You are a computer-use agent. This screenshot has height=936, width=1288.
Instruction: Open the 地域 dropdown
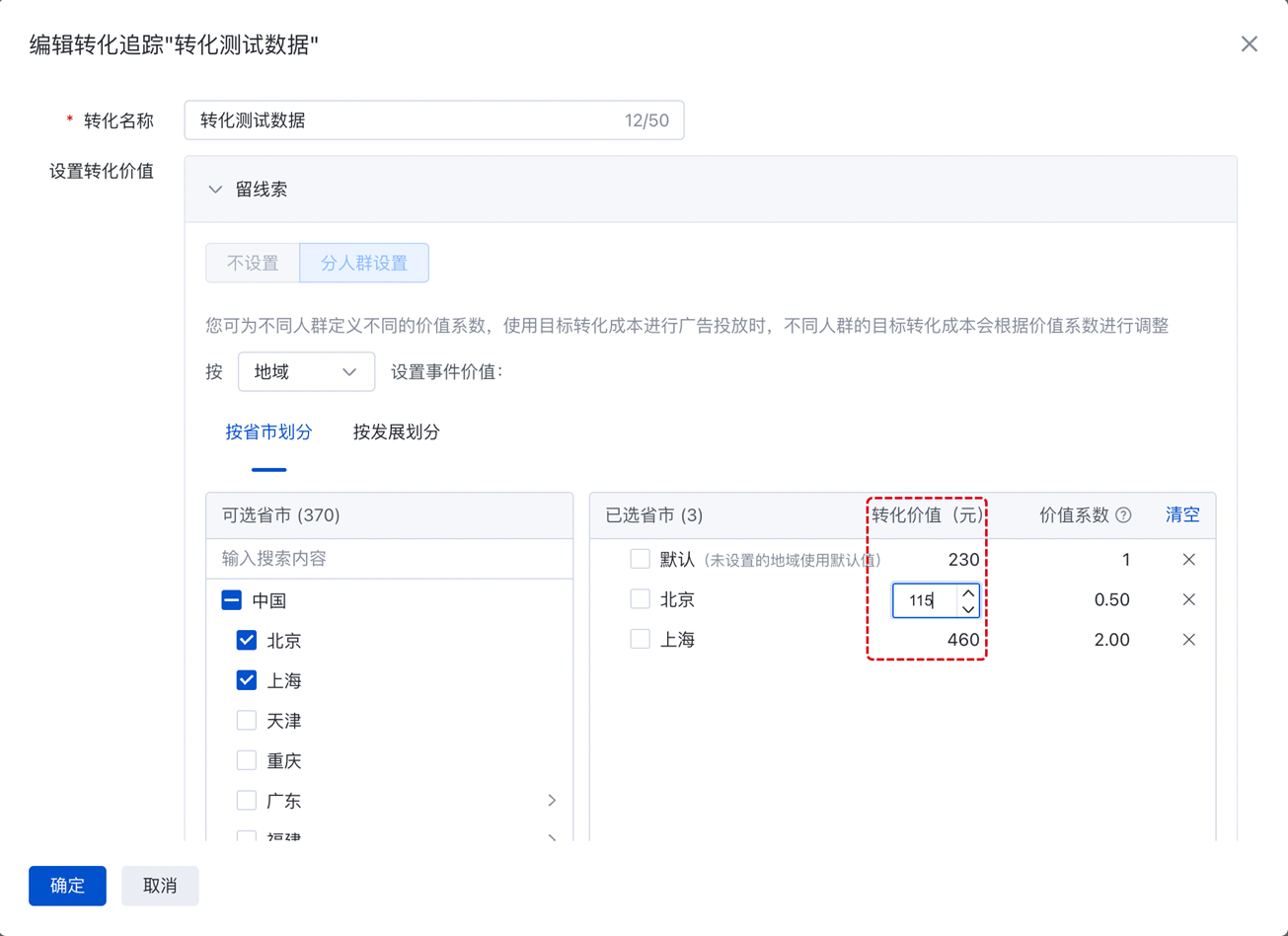[306, 372]
